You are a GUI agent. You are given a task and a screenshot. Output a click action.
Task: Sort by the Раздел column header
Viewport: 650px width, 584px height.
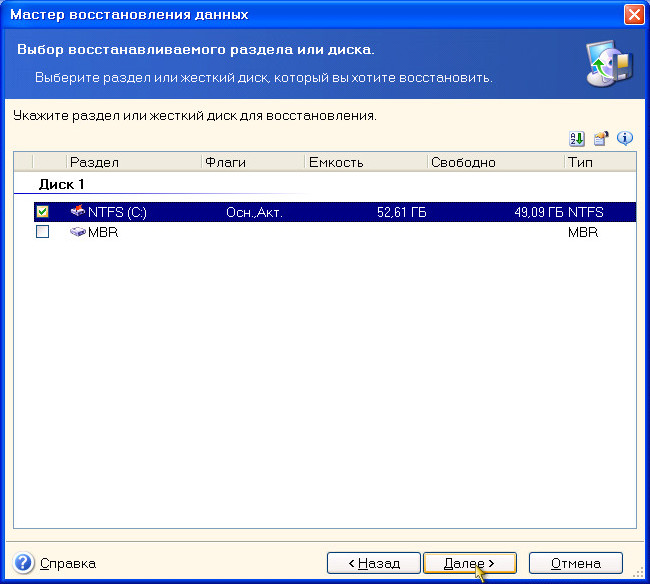(x=133, y=162)
